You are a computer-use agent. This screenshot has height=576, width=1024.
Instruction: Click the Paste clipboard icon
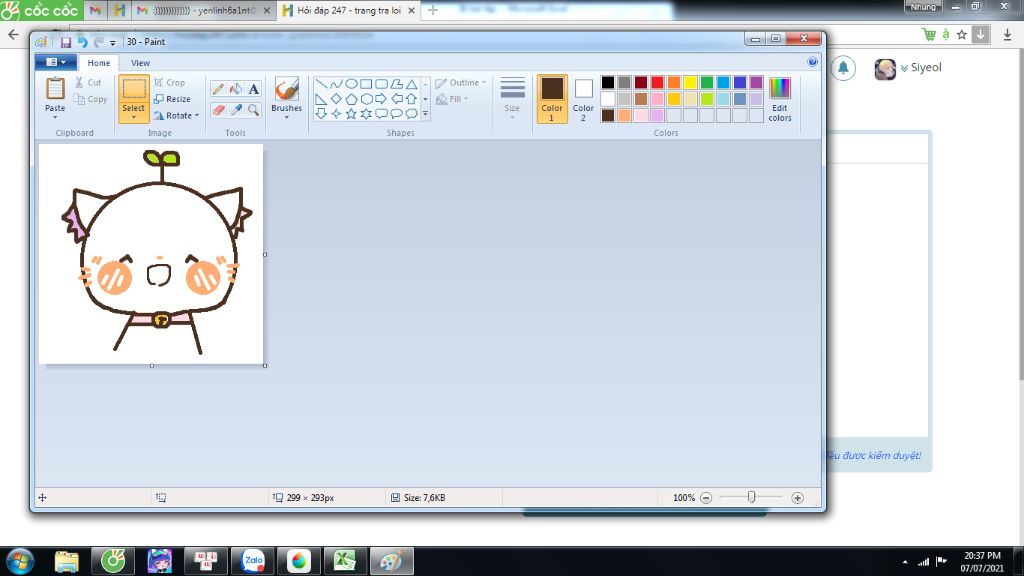(55, 88)
